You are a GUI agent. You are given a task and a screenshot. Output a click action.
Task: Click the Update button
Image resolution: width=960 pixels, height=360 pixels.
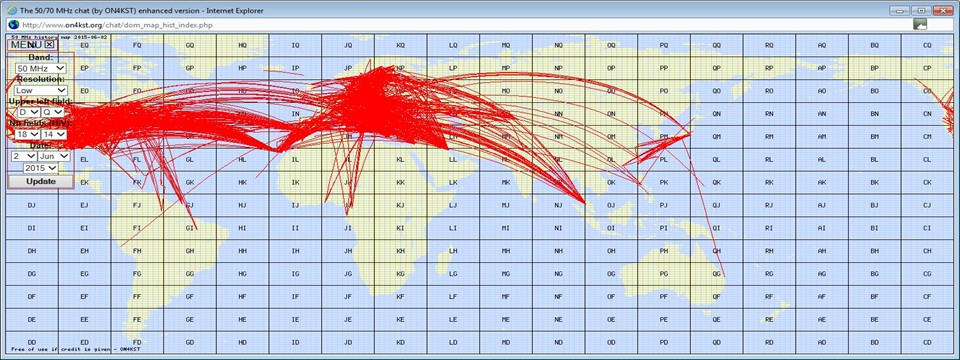tap(41, 182)
